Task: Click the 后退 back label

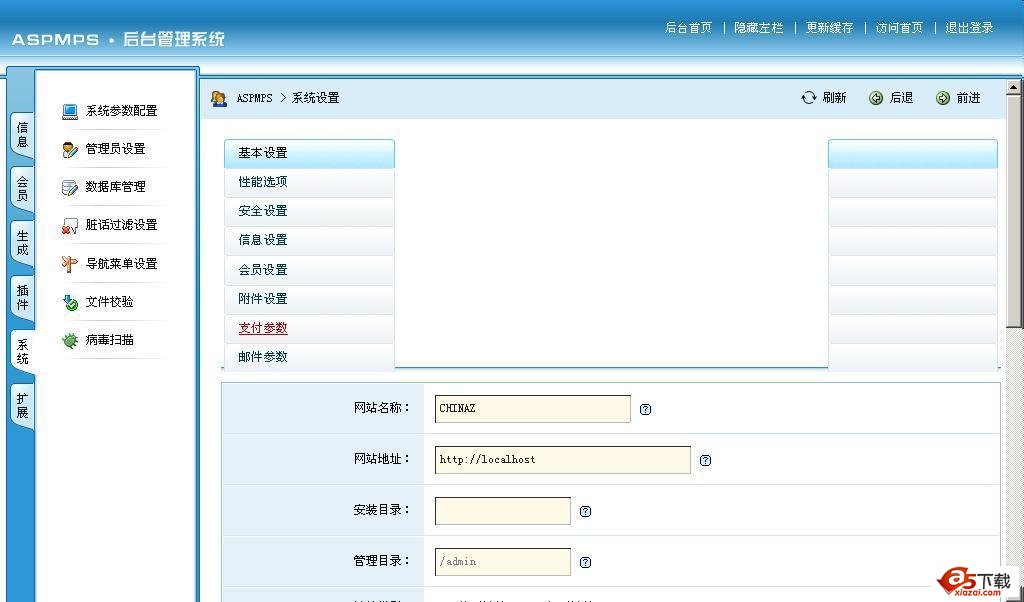Action: pyautogui.click(x=901, y=98)
